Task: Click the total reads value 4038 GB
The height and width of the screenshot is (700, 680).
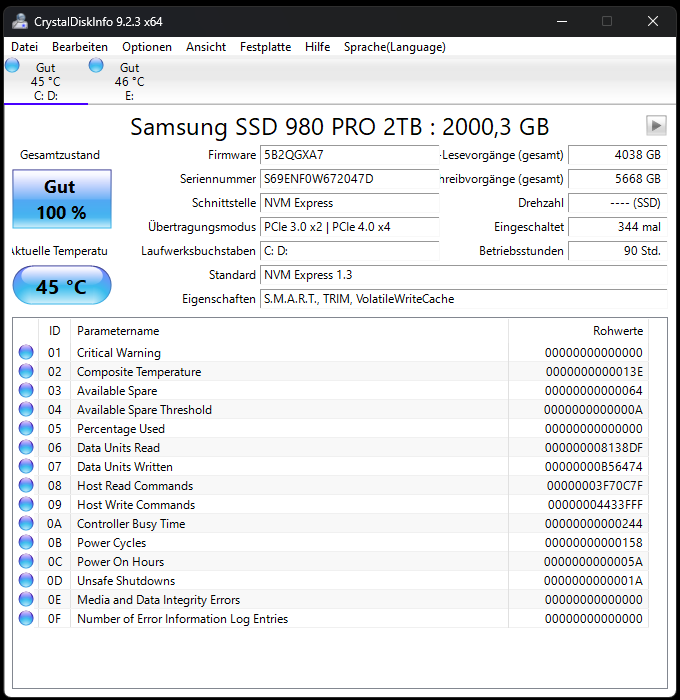Action: [x=617, y=155]
